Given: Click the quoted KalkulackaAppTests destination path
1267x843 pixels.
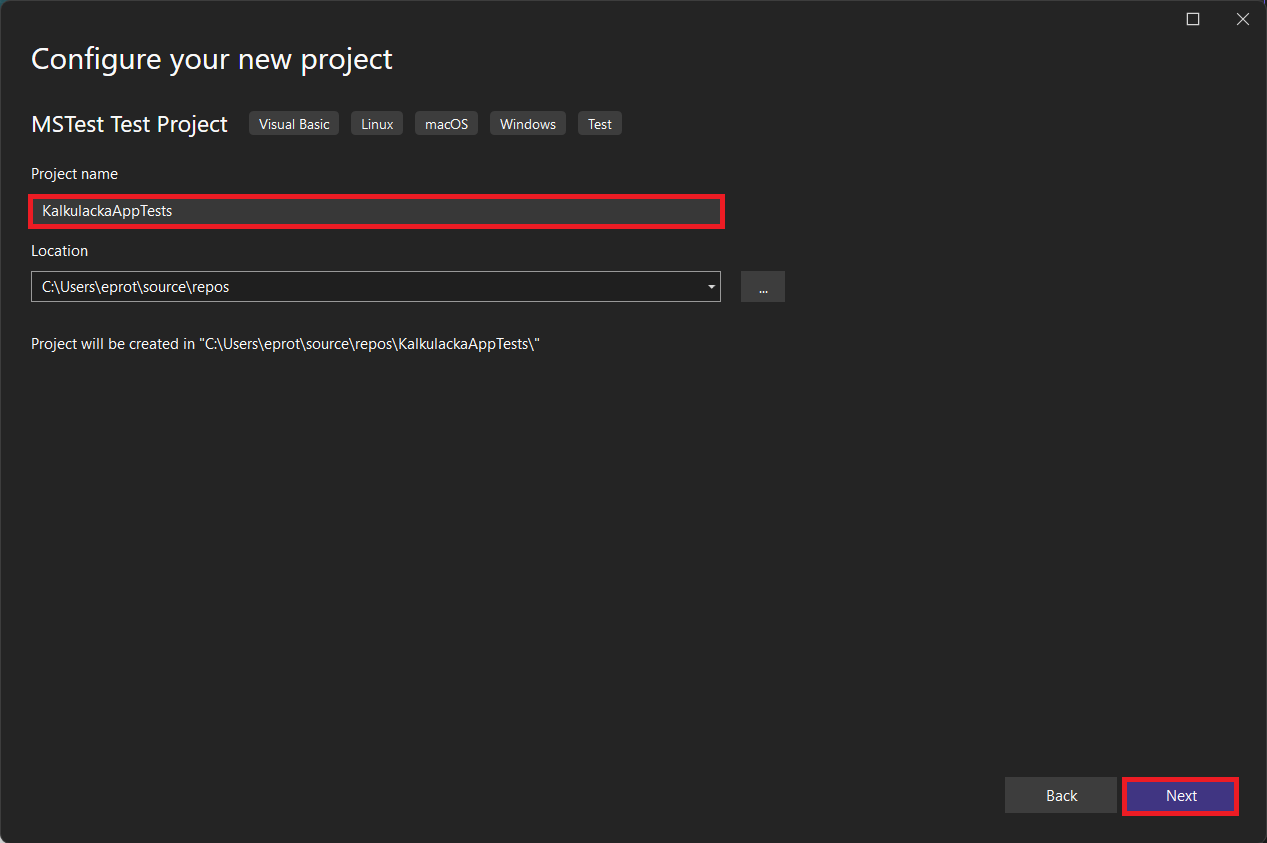Looking at the screenshot, I should (370, 344).
